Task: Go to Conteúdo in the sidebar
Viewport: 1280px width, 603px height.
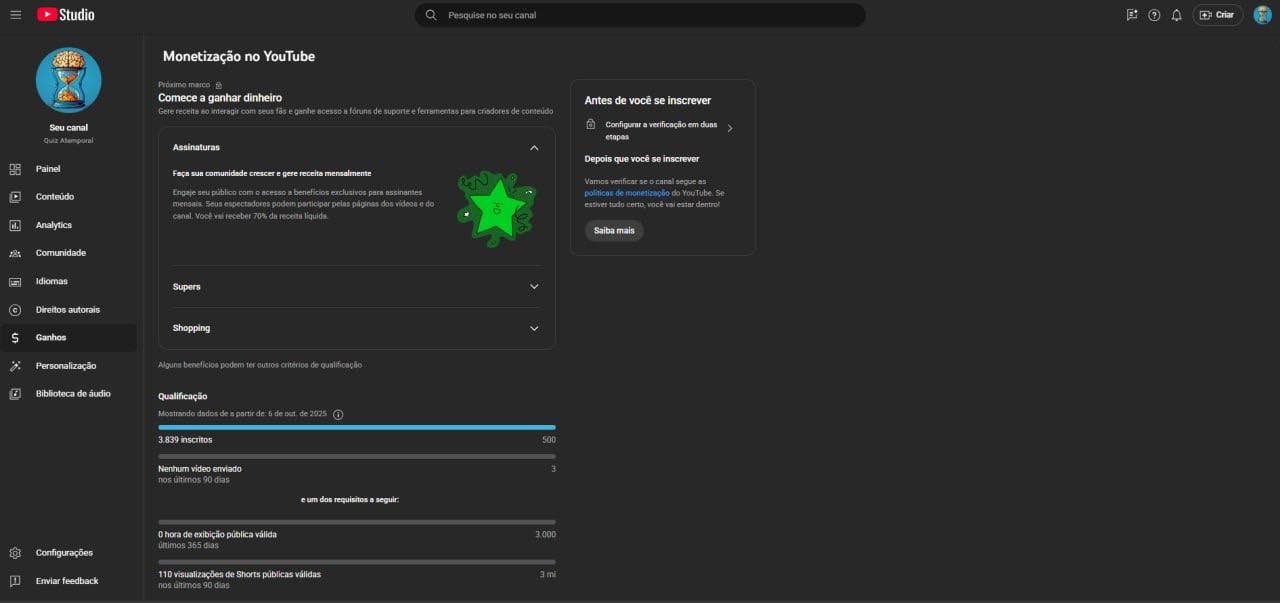Action: pos(55,197)
